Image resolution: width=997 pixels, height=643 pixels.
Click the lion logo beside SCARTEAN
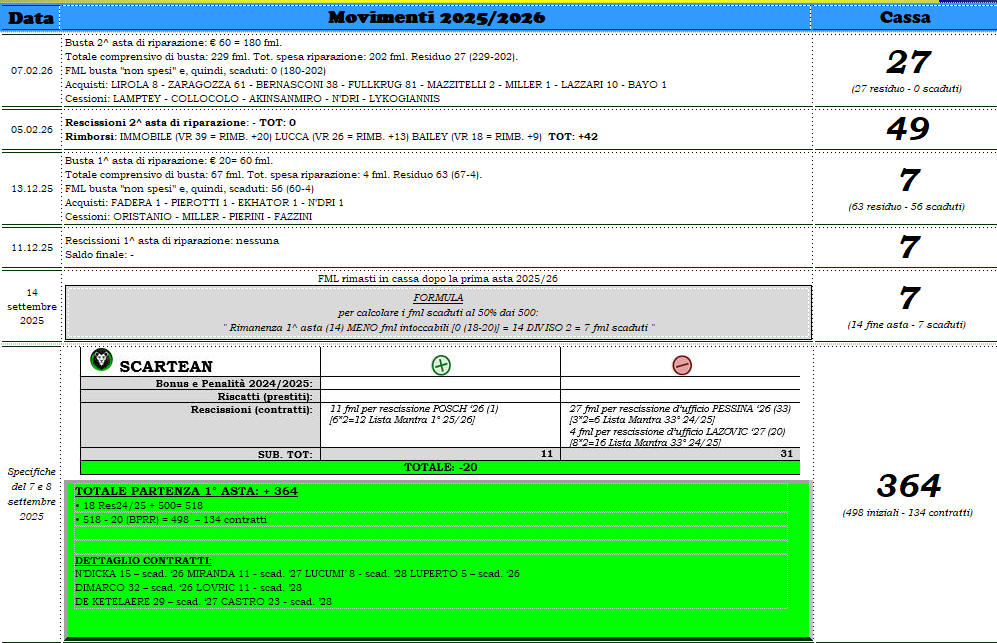pos(101,360)
